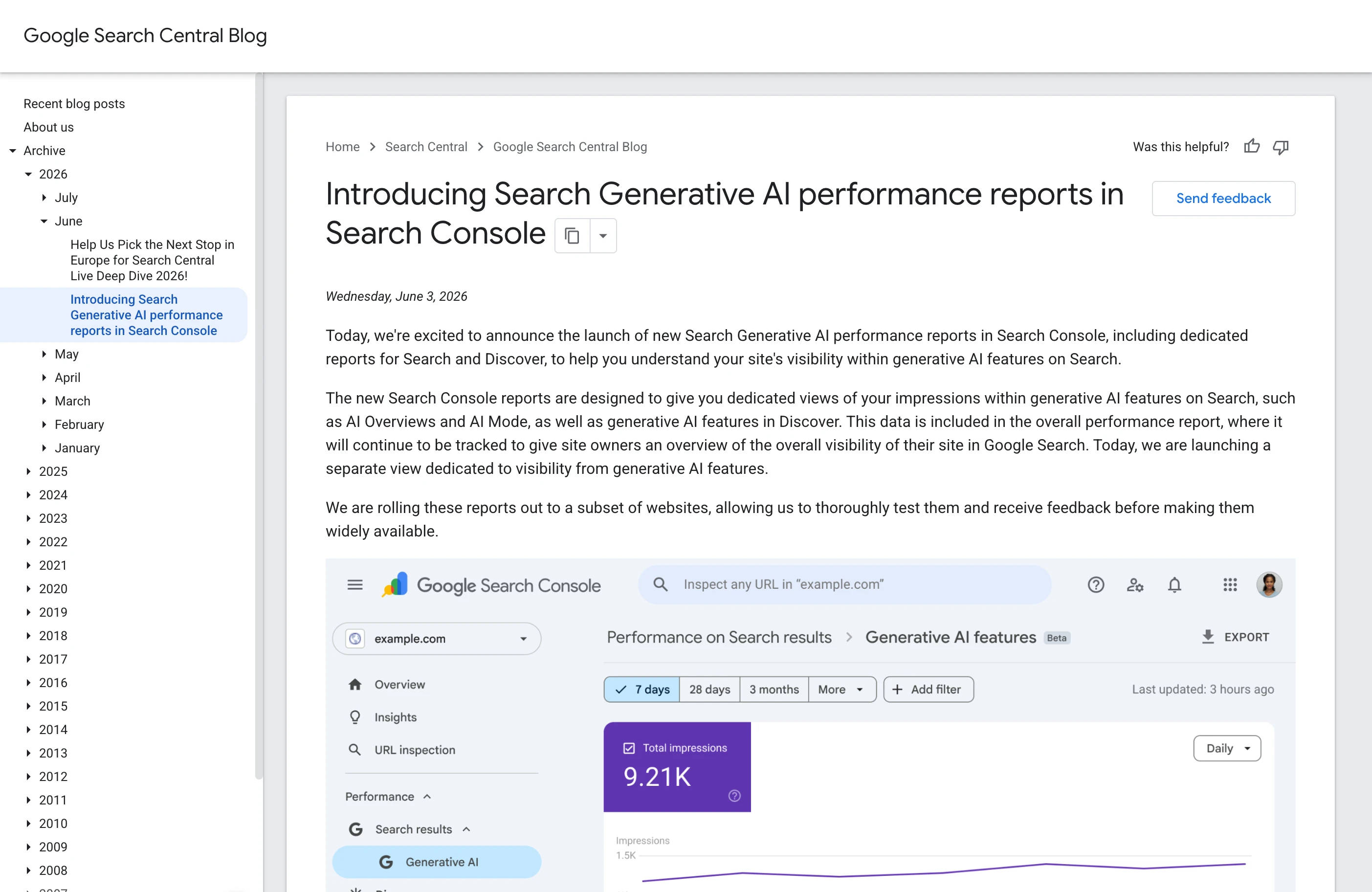Viewport: 1372px width, 892px height.
Task: Click the Export download icon
Action: (1208, 637)
